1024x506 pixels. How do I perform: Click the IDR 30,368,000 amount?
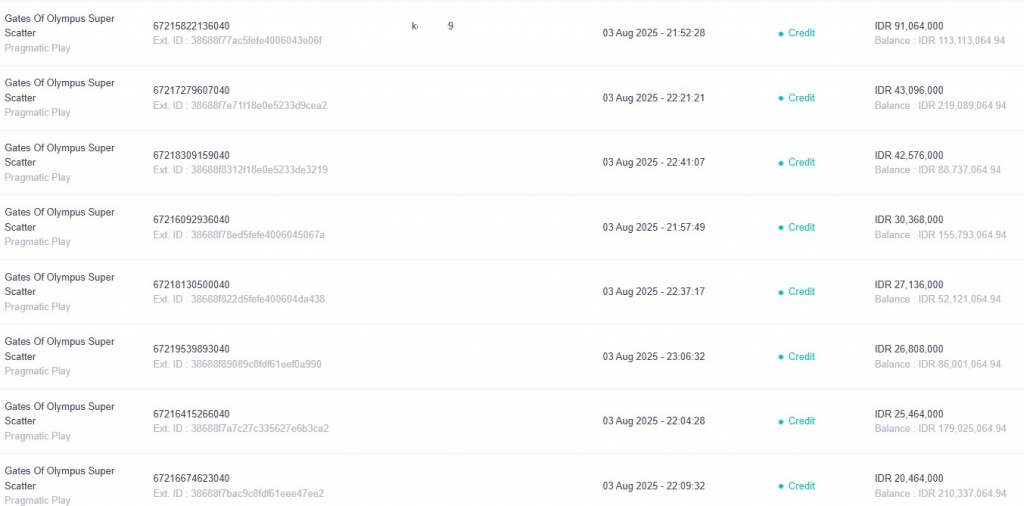tap(908, 219)
